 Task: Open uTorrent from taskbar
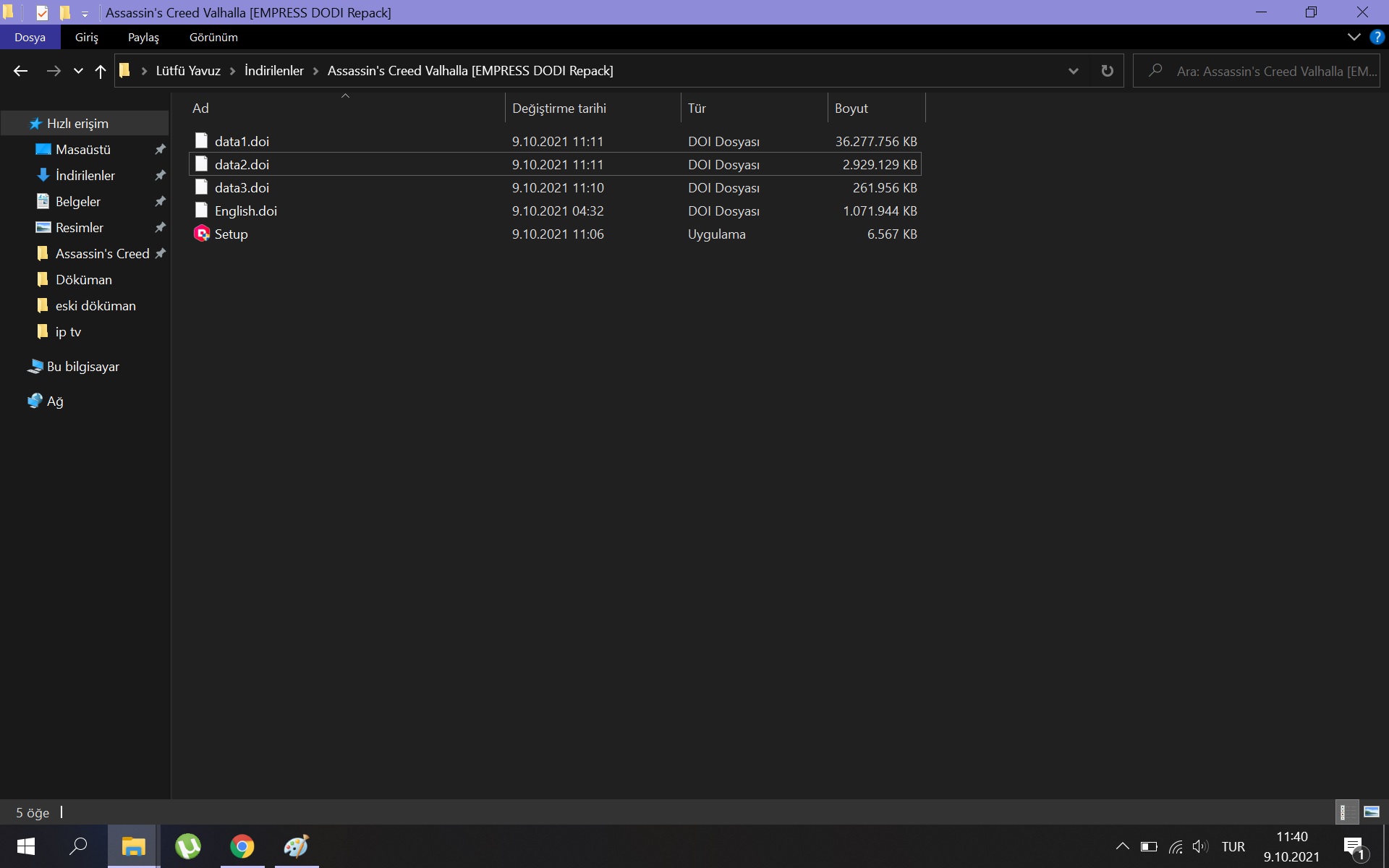(x=188, y=846)
